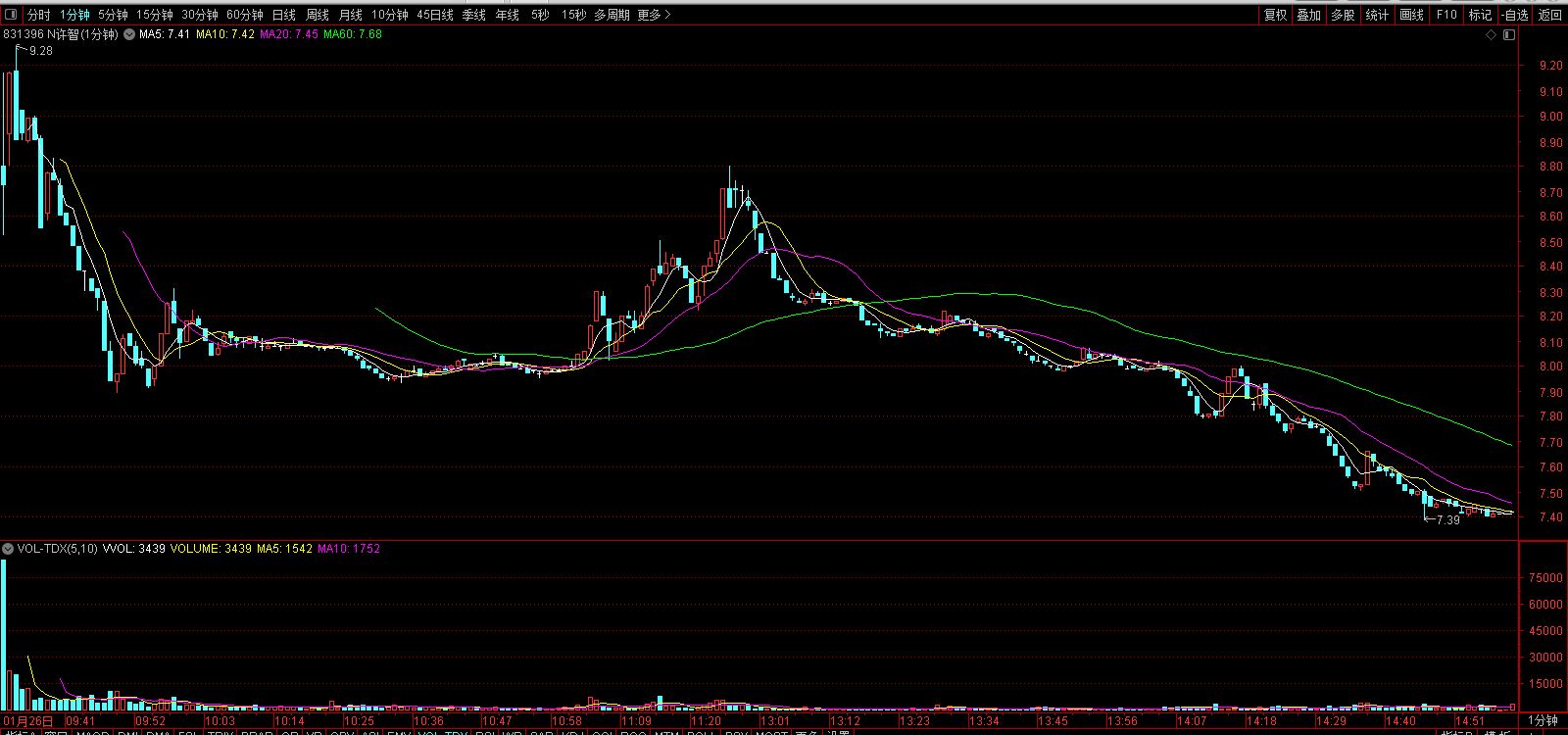Click the 8.00 price axis label
This screenshot has width=1568, height=735.
tap(1551, 367)
